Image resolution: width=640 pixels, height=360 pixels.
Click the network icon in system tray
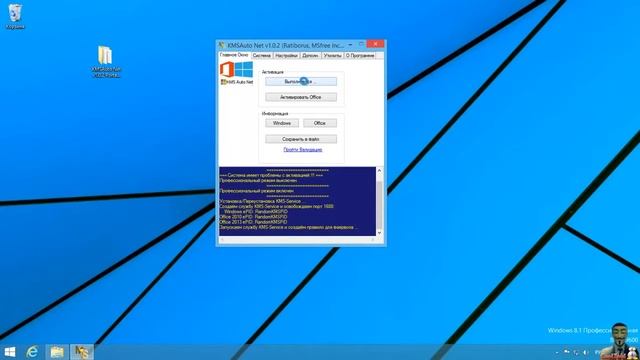(x=576, y=352)
